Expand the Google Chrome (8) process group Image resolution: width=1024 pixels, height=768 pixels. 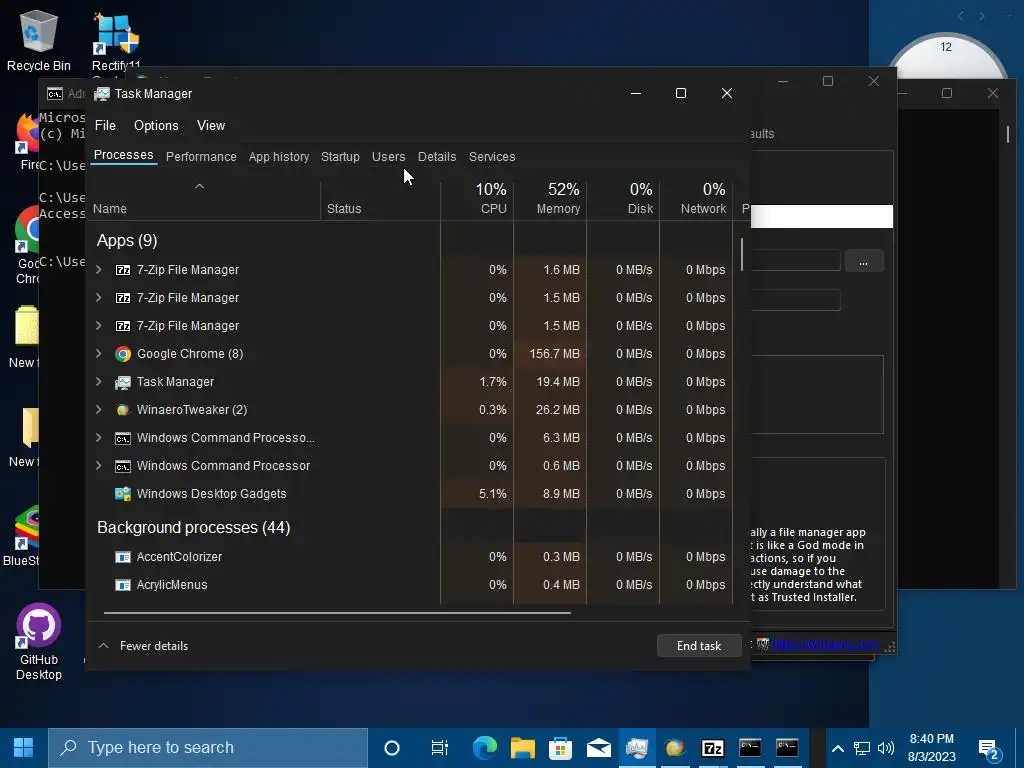click(99, 353)
